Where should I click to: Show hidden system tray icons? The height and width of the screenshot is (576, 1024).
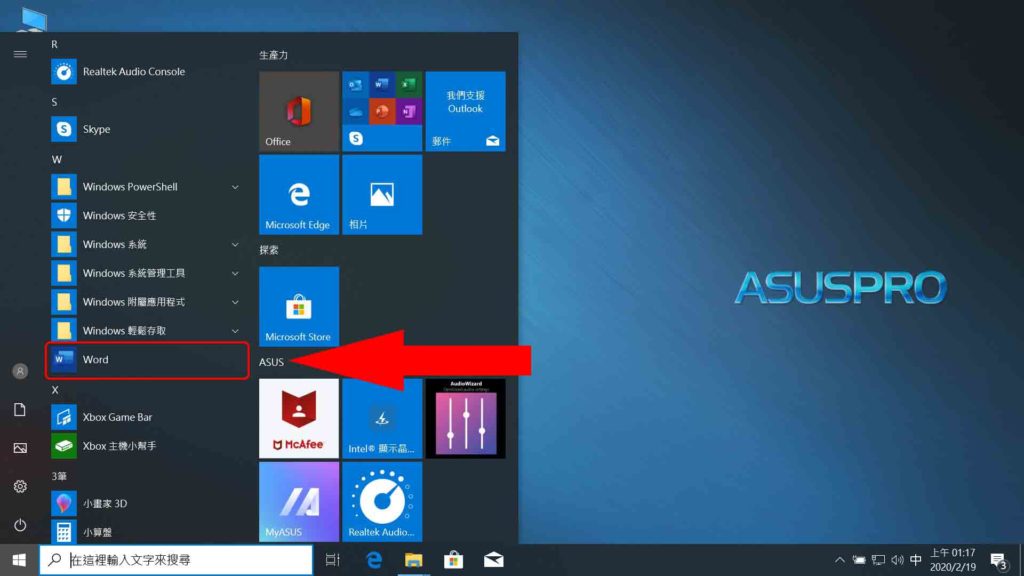tap(840, 560)
